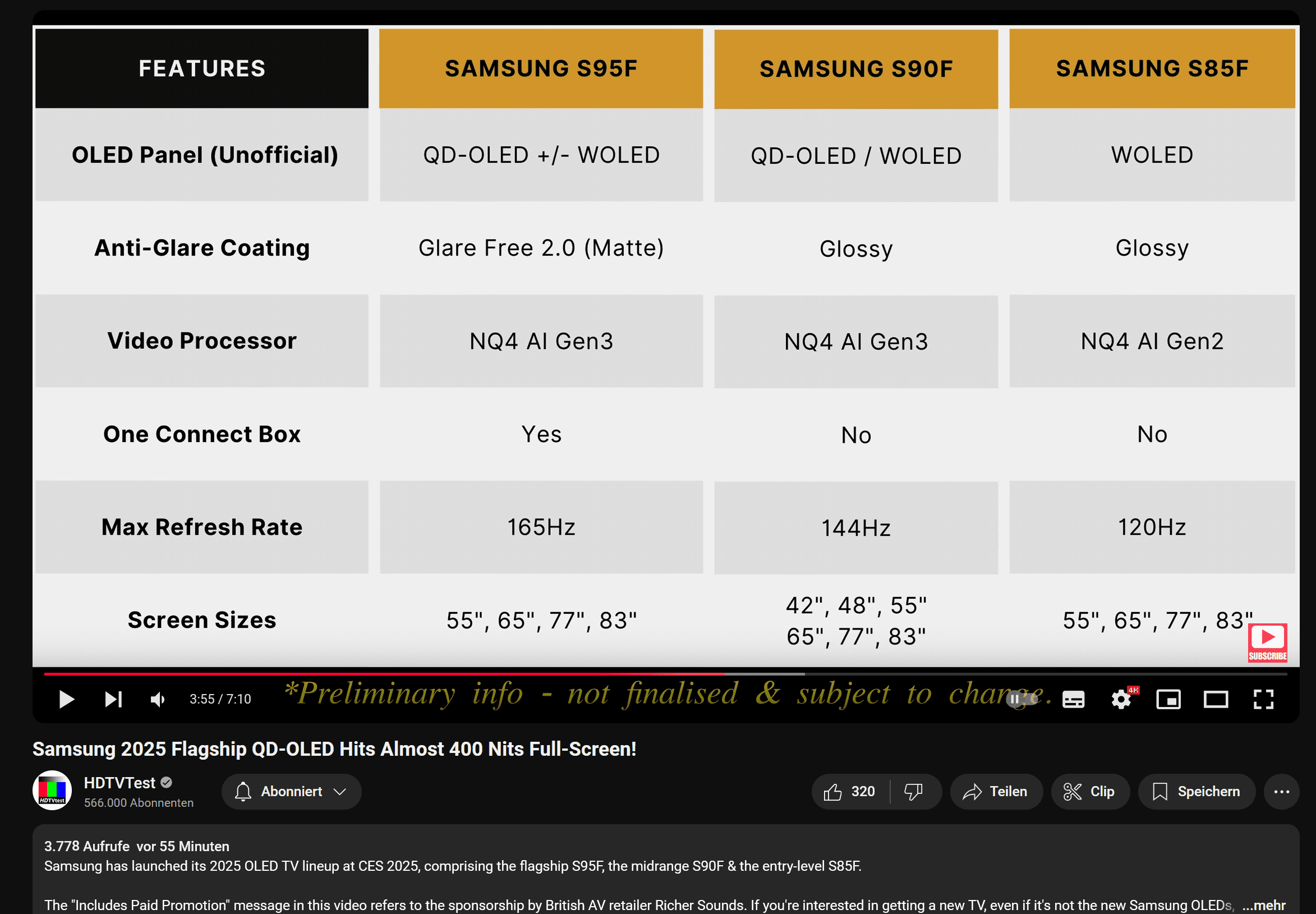Click the '42", 48", 55"' sizes cell

coord(856,621)
